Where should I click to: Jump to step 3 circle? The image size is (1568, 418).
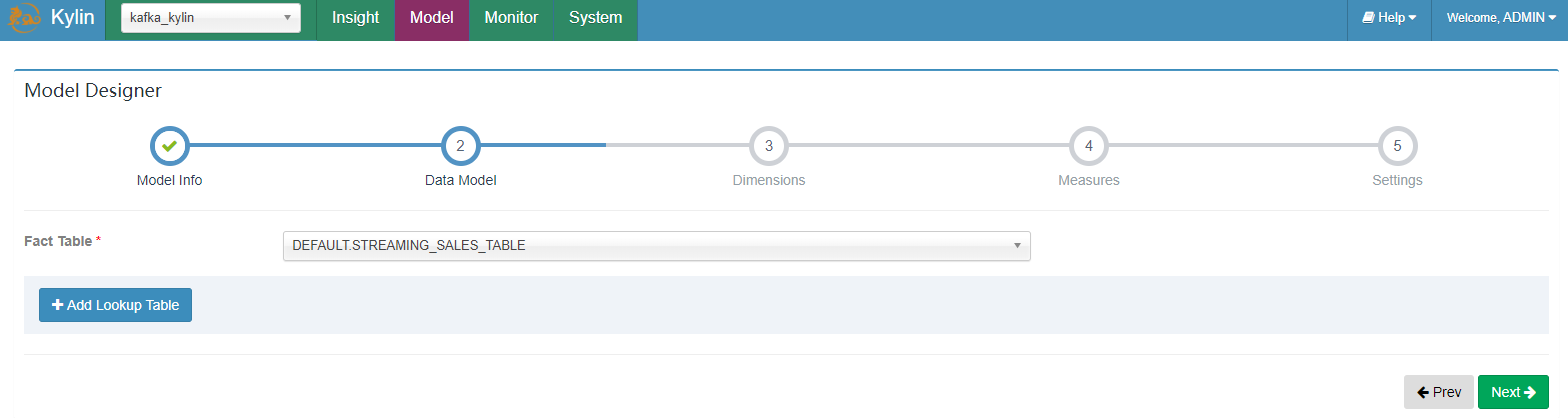768,146
